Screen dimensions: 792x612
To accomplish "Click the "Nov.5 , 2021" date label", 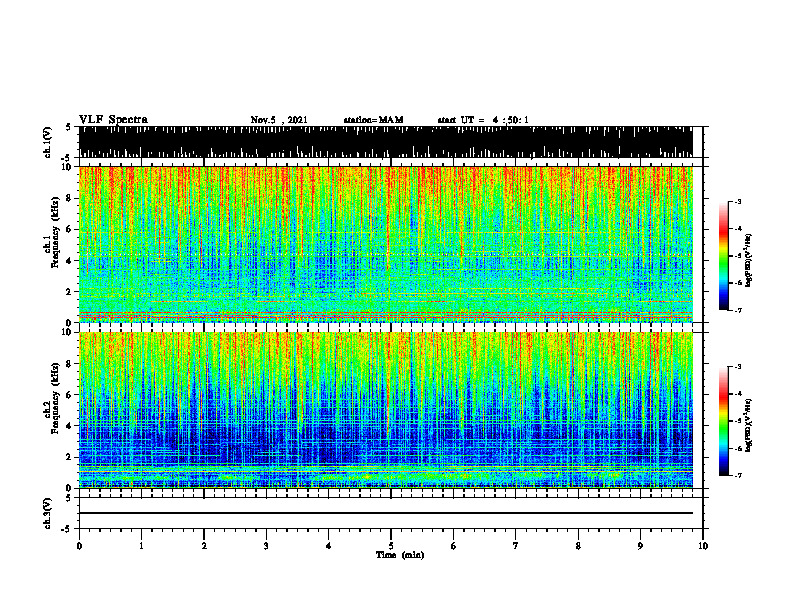I will coord(279,120).
